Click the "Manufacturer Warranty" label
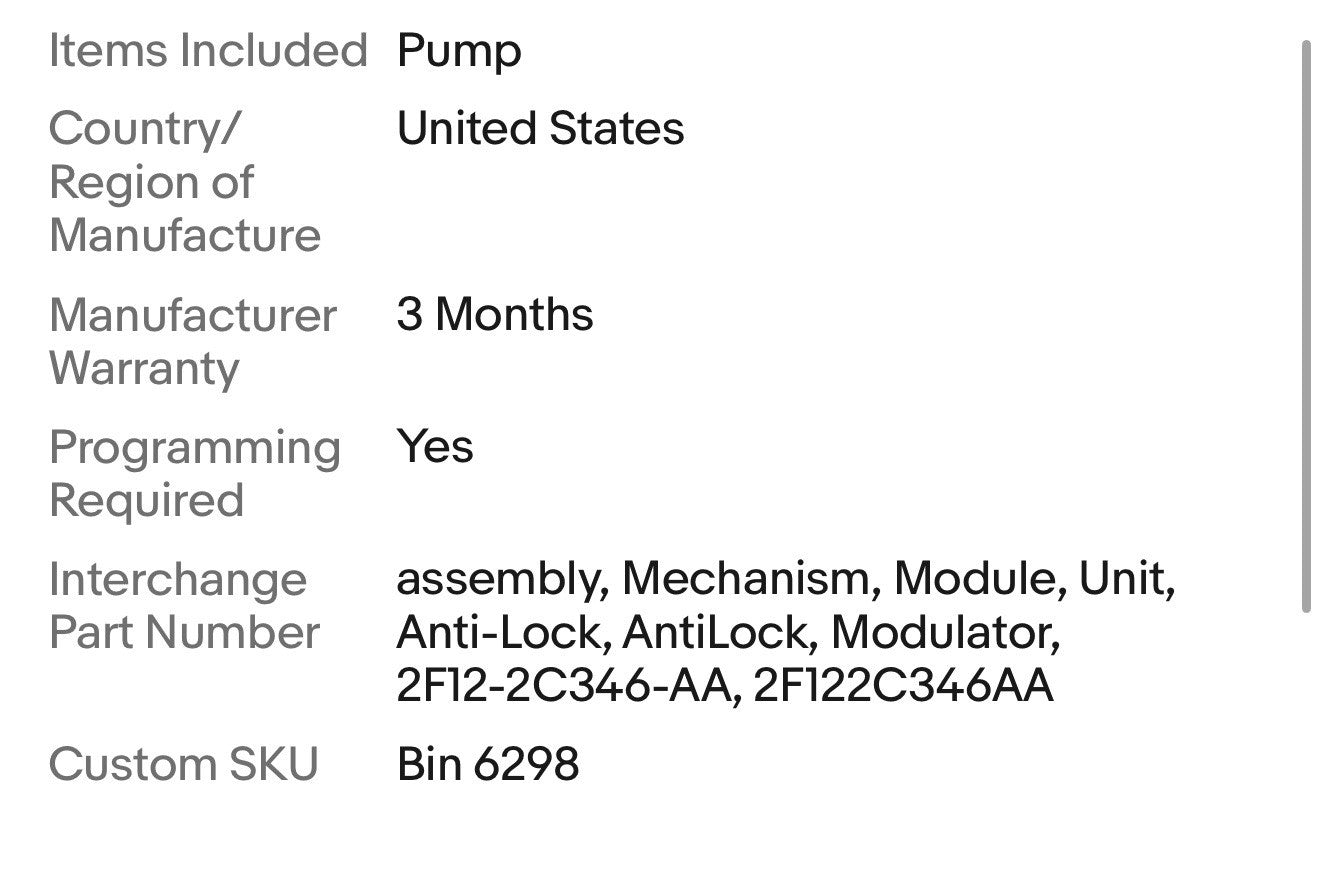Image resolution: width=1320 pixels, height=893 pixels. pos(192,341)
